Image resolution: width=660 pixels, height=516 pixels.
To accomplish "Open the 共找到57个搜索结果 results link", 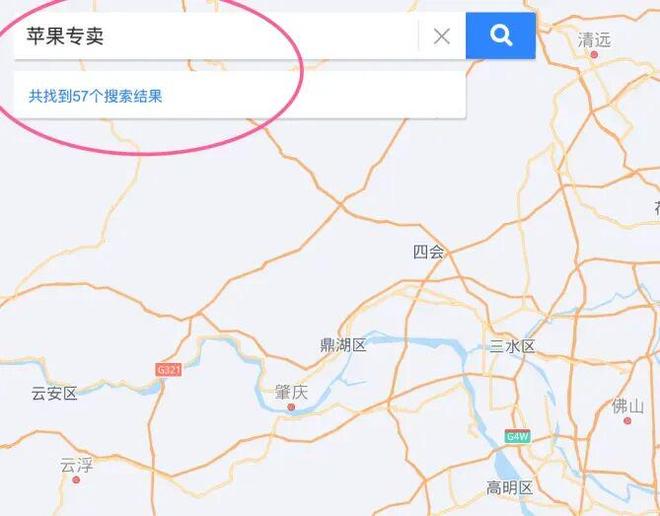I will tap(95, 96).
